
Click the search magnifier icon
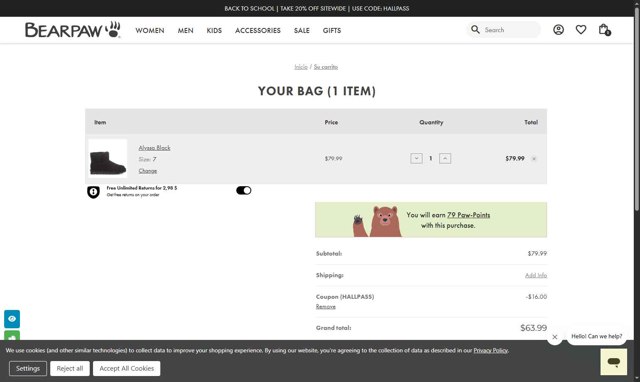click(x=475, y=29)
